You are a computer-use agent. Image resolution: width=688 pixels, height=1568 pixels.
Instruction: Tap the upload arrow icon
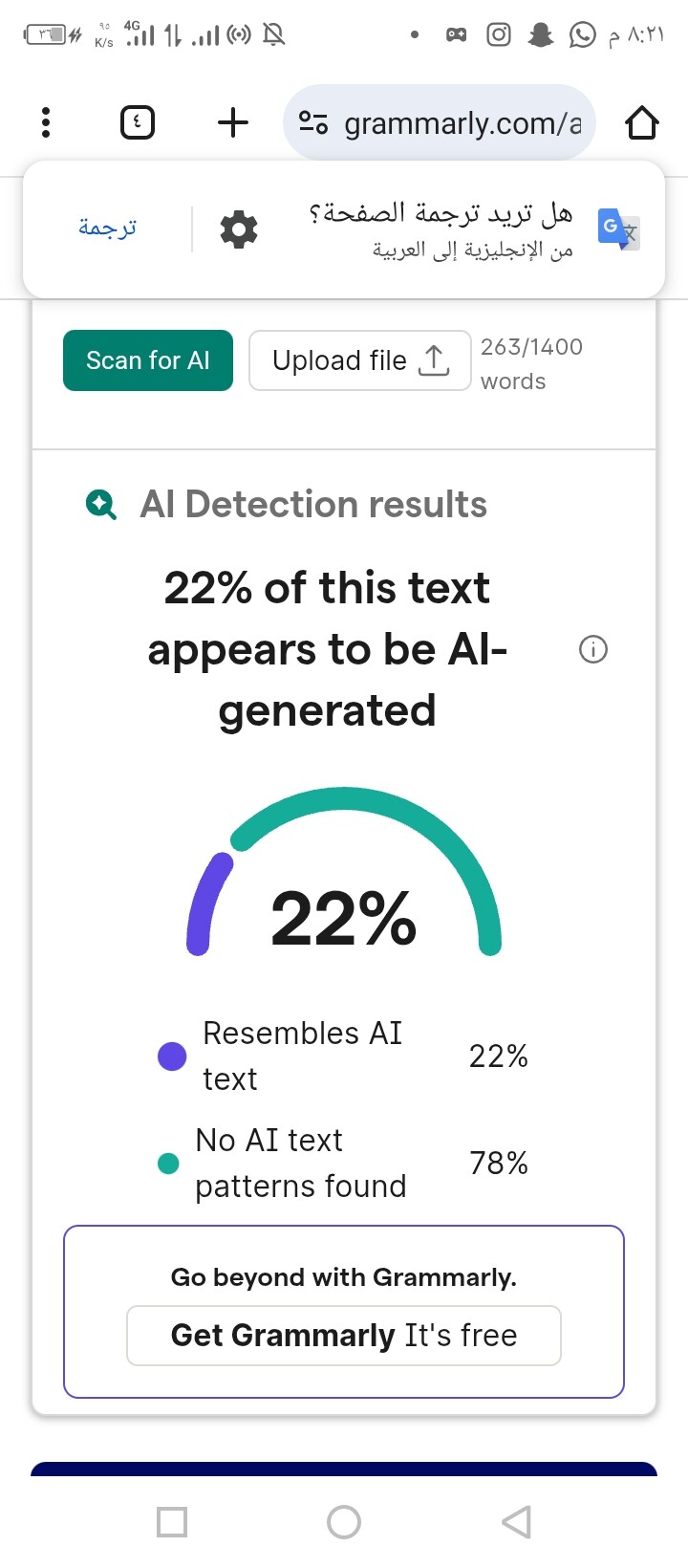pos(434,360)
